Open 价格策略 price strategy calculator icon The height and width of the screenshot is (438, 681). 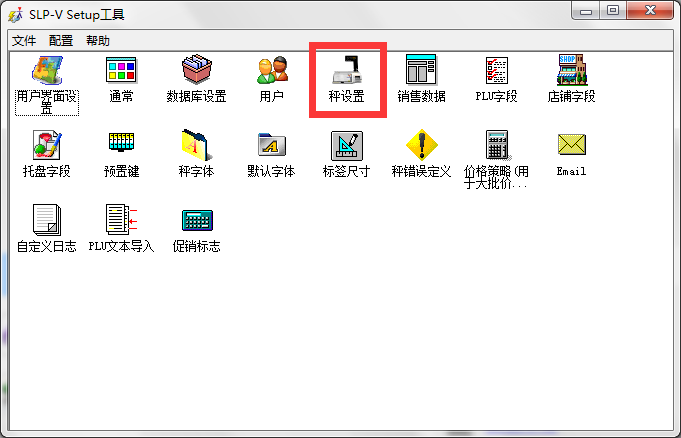click(497, 145)
